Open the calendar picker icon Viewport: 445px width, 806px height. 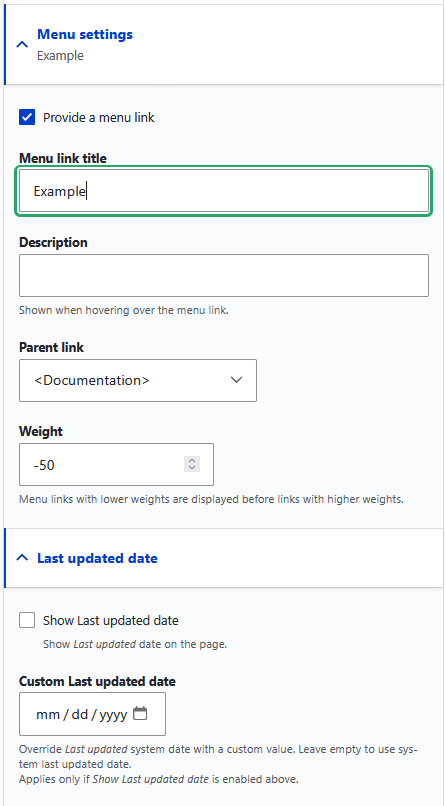click(140, 713)
